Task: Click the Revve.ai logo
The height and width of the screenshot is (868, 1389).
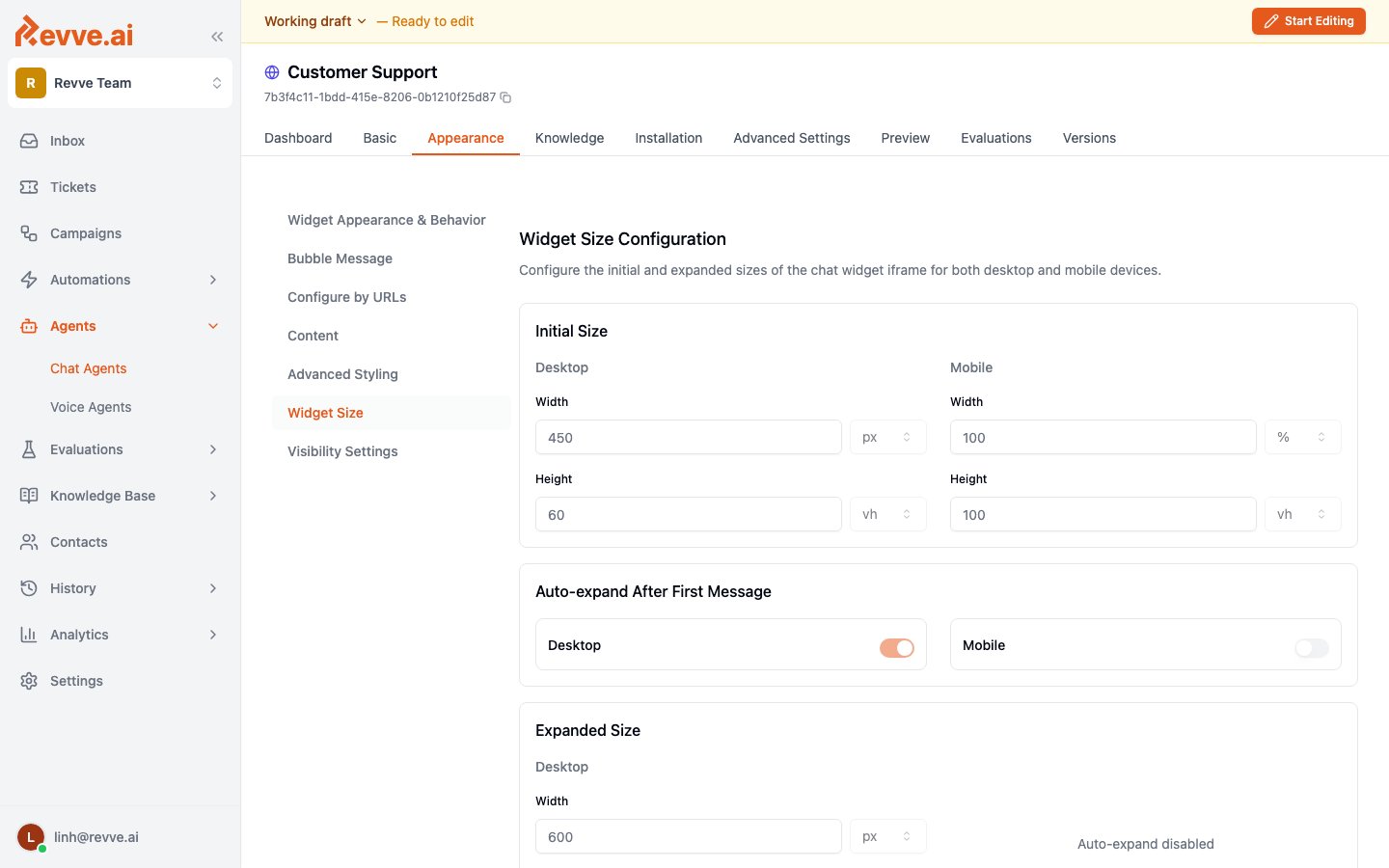Action: (x=74, y=32)
